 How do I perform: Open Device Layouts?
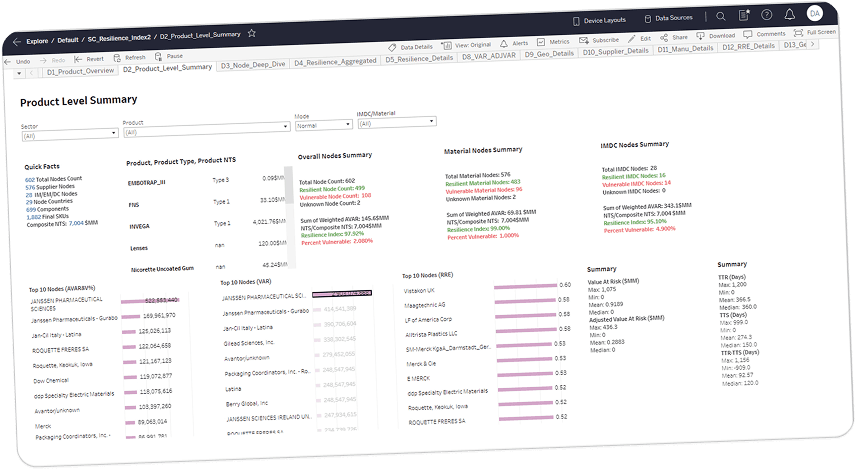599,21
